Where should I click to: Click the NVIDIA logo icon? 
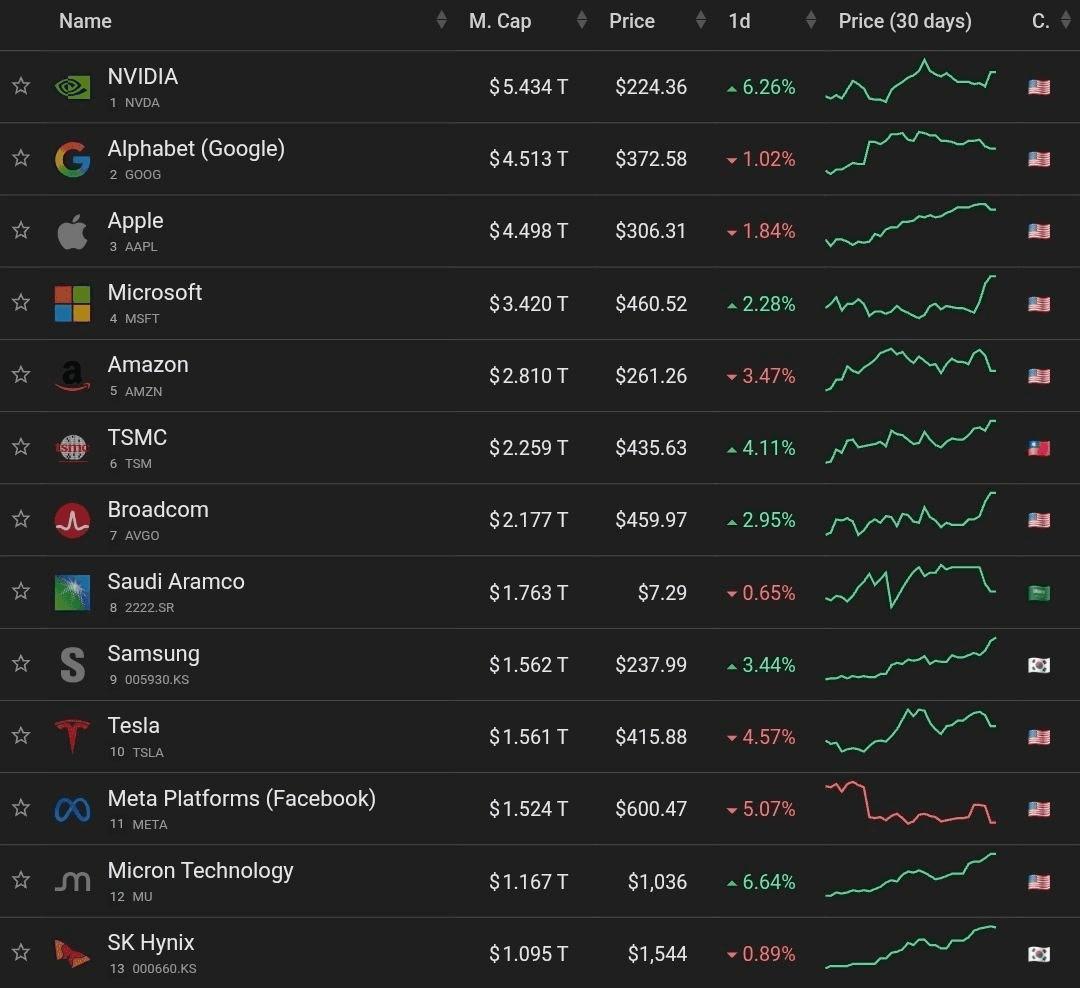point(72,87)
